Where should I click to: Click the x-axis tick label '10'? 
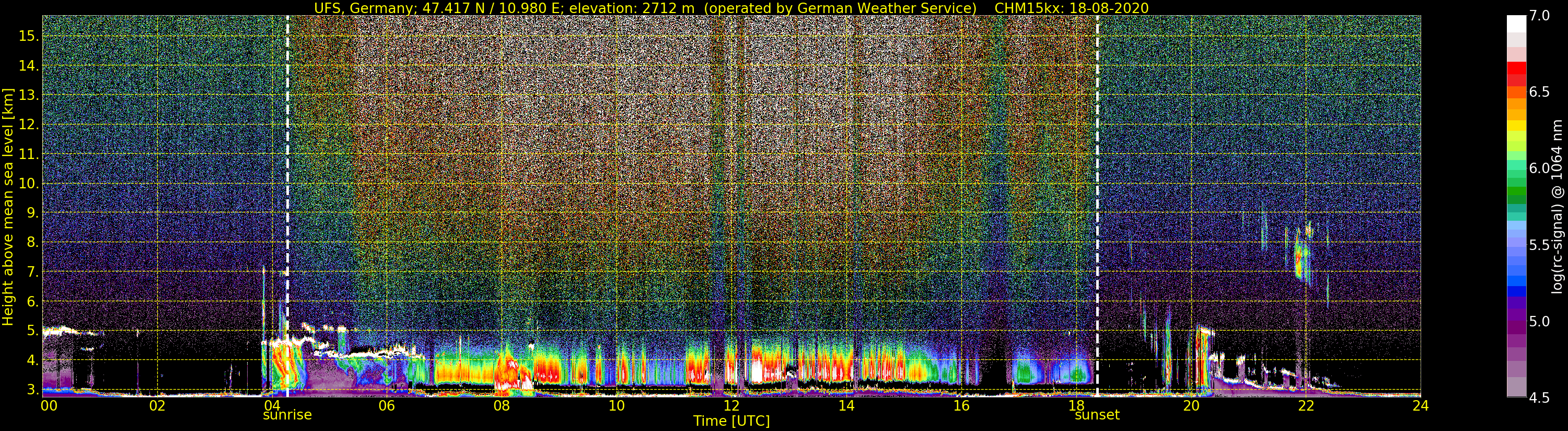tap(617, 405)
